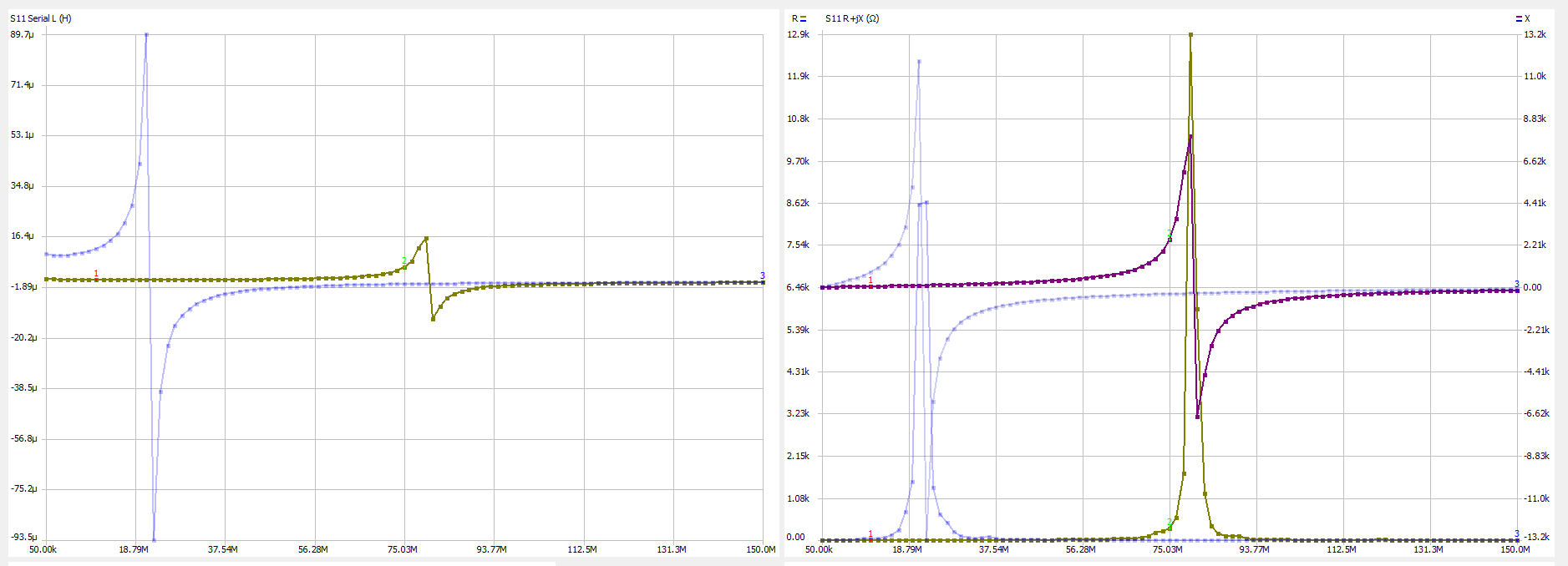This screenshot has width=1568, height=566.
Task: Select red marker 1 on Serial L chart
Action: 96,275
